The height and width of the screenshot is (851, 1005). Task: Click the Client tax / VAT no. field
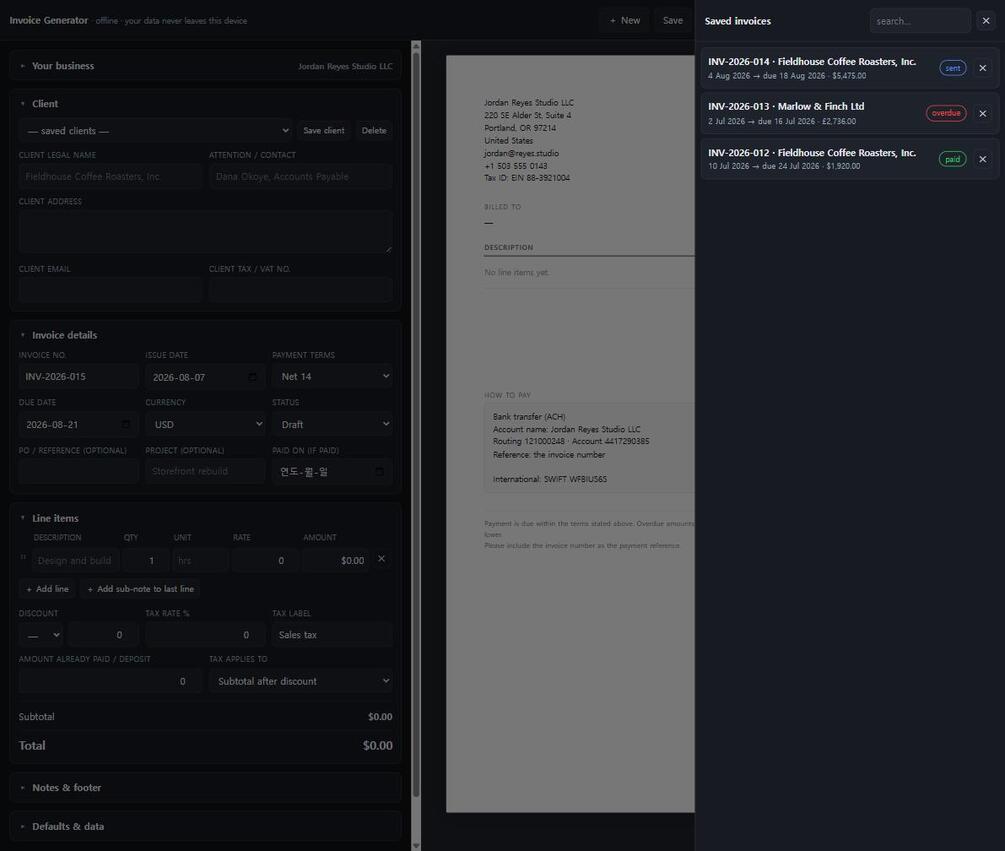[301, 290]
